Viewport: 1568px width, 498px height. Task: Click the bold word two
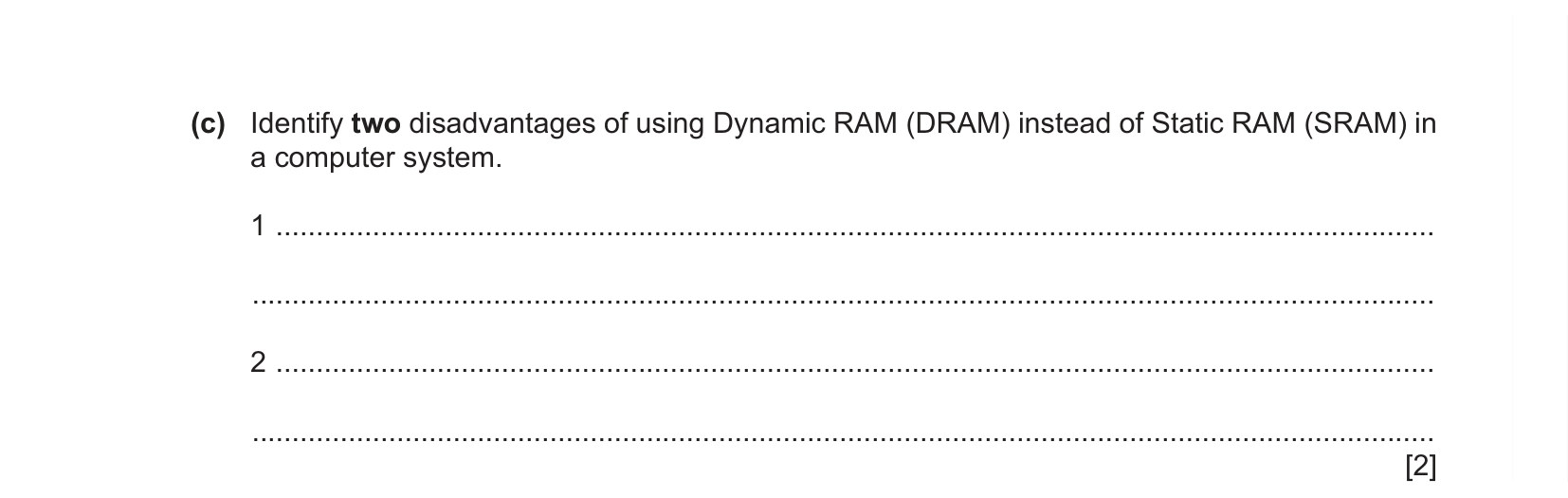(375, 124)
